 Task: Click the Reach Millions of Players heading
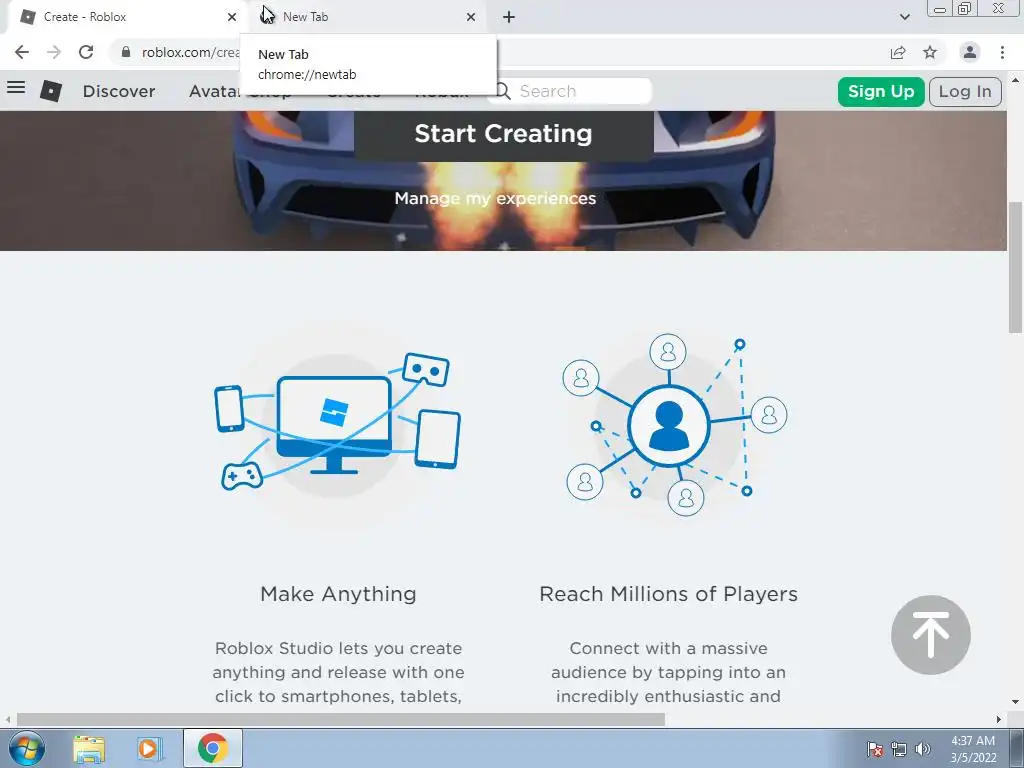668,594
